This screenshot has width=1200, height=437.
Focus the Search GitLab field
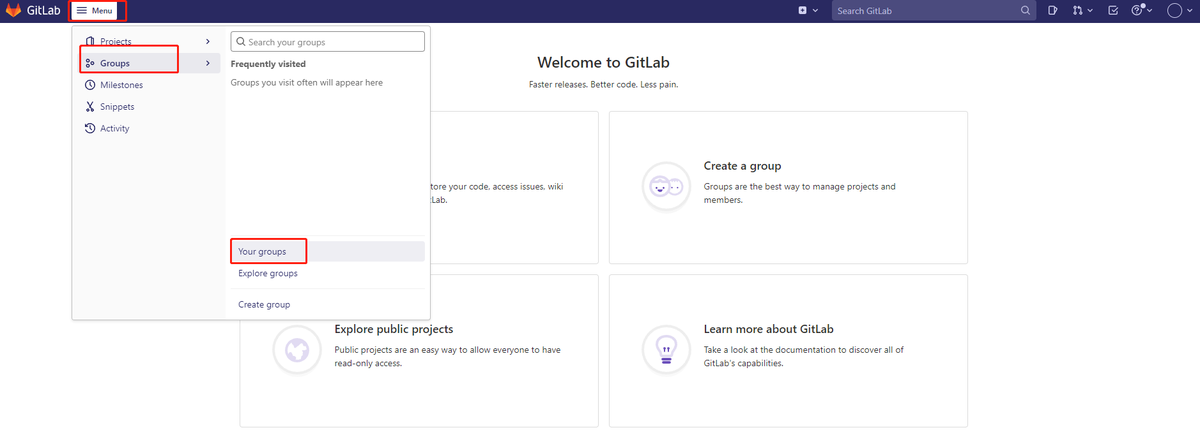point(934,11)
